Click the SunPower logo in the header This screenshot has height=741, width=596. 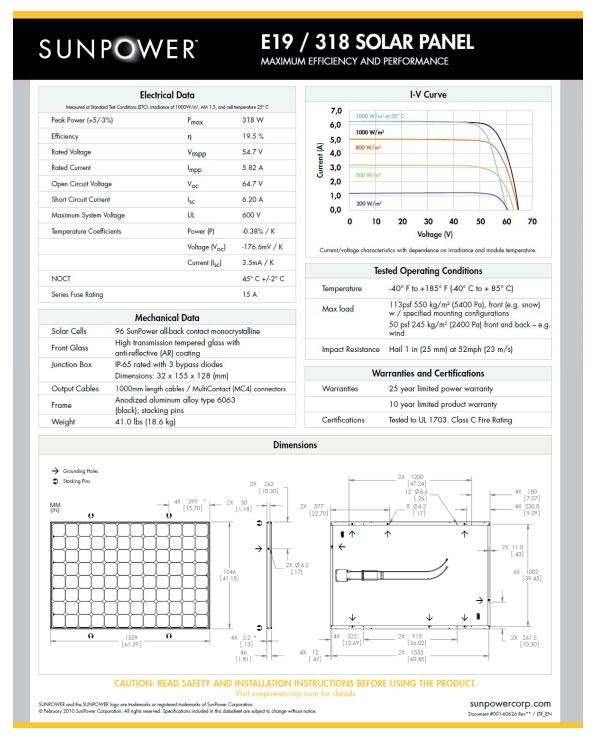118,49
